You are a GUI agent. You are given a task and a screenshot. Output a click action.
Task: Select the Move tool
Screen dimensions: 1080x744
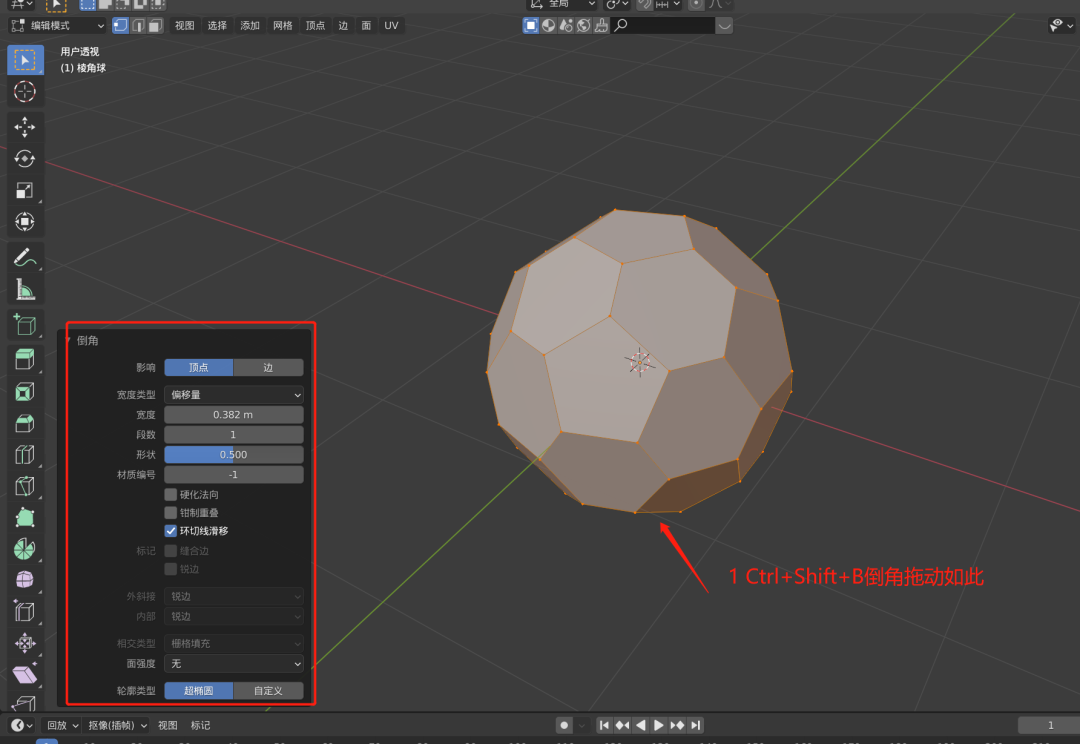click(x=25, y=127)
